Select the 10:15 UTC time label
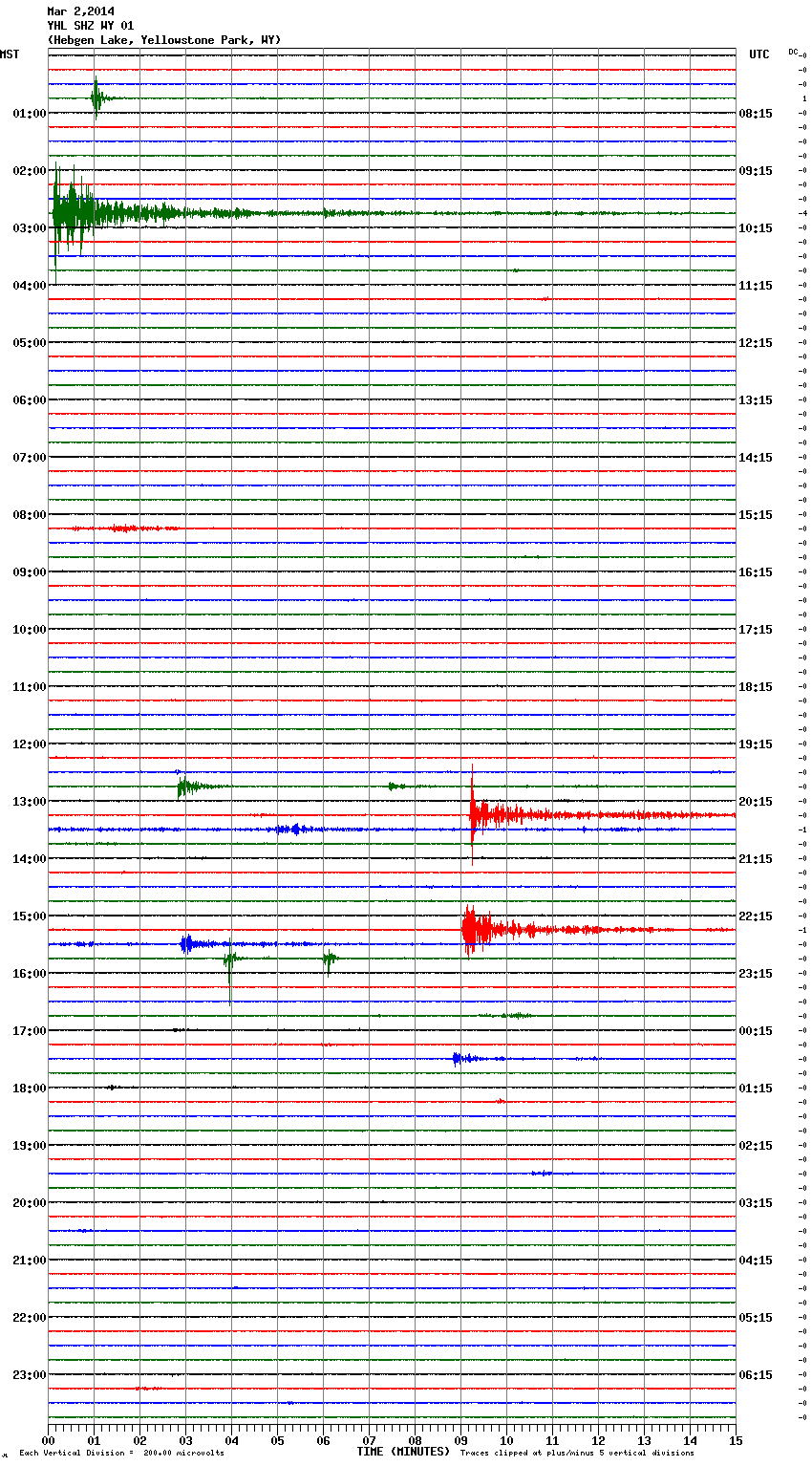This screenshot has height=1466, width=812. pos(756,228)
